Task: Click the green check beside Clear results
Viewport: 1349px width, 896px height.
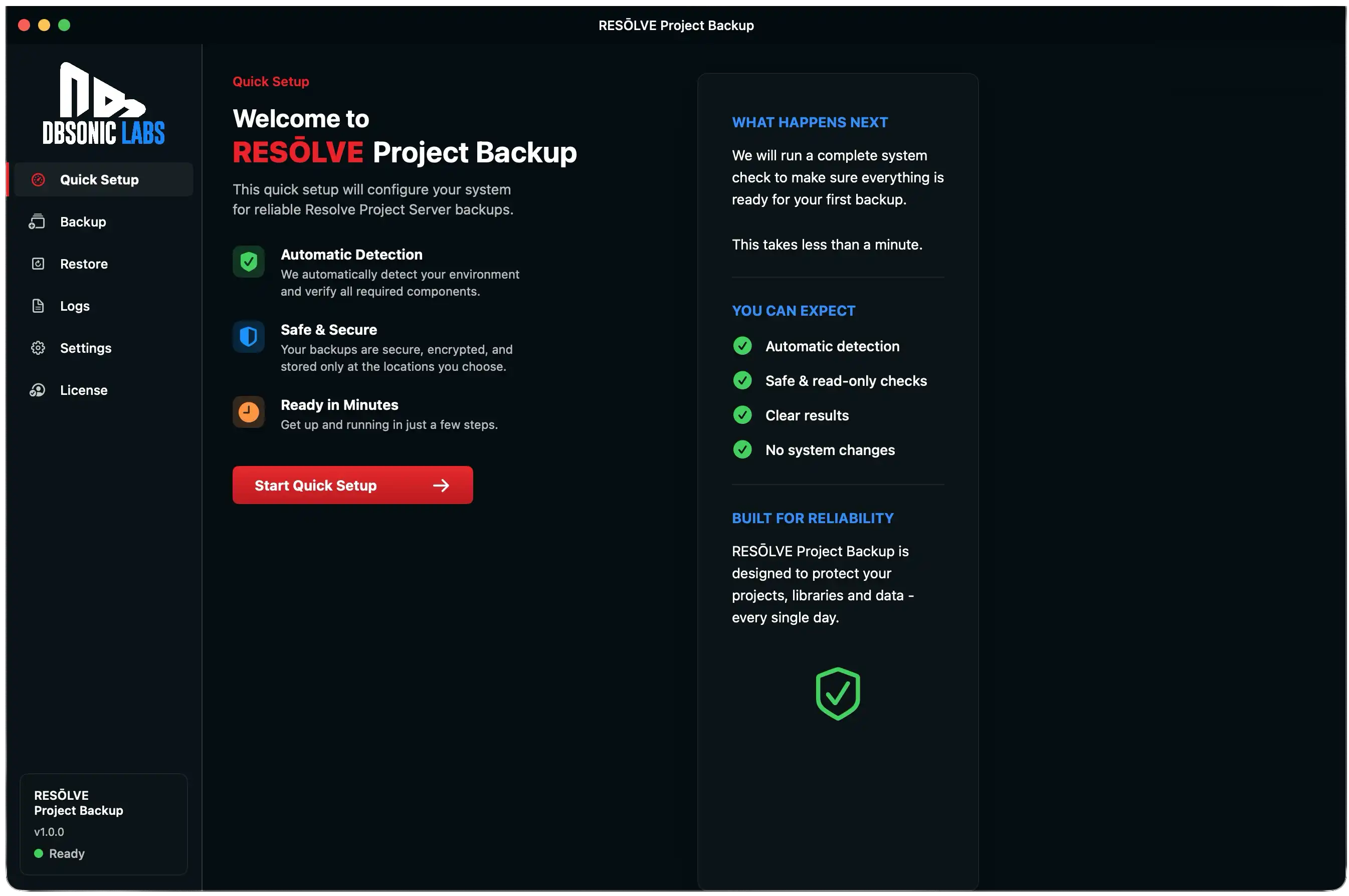Action: [742, 415]
